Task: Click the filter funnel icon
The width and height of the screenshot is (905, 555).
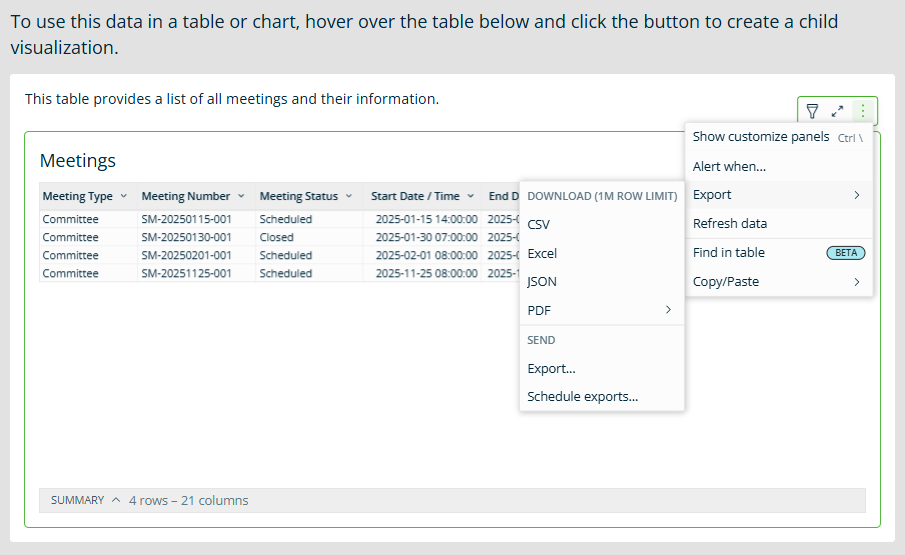Action: (812, 111)
